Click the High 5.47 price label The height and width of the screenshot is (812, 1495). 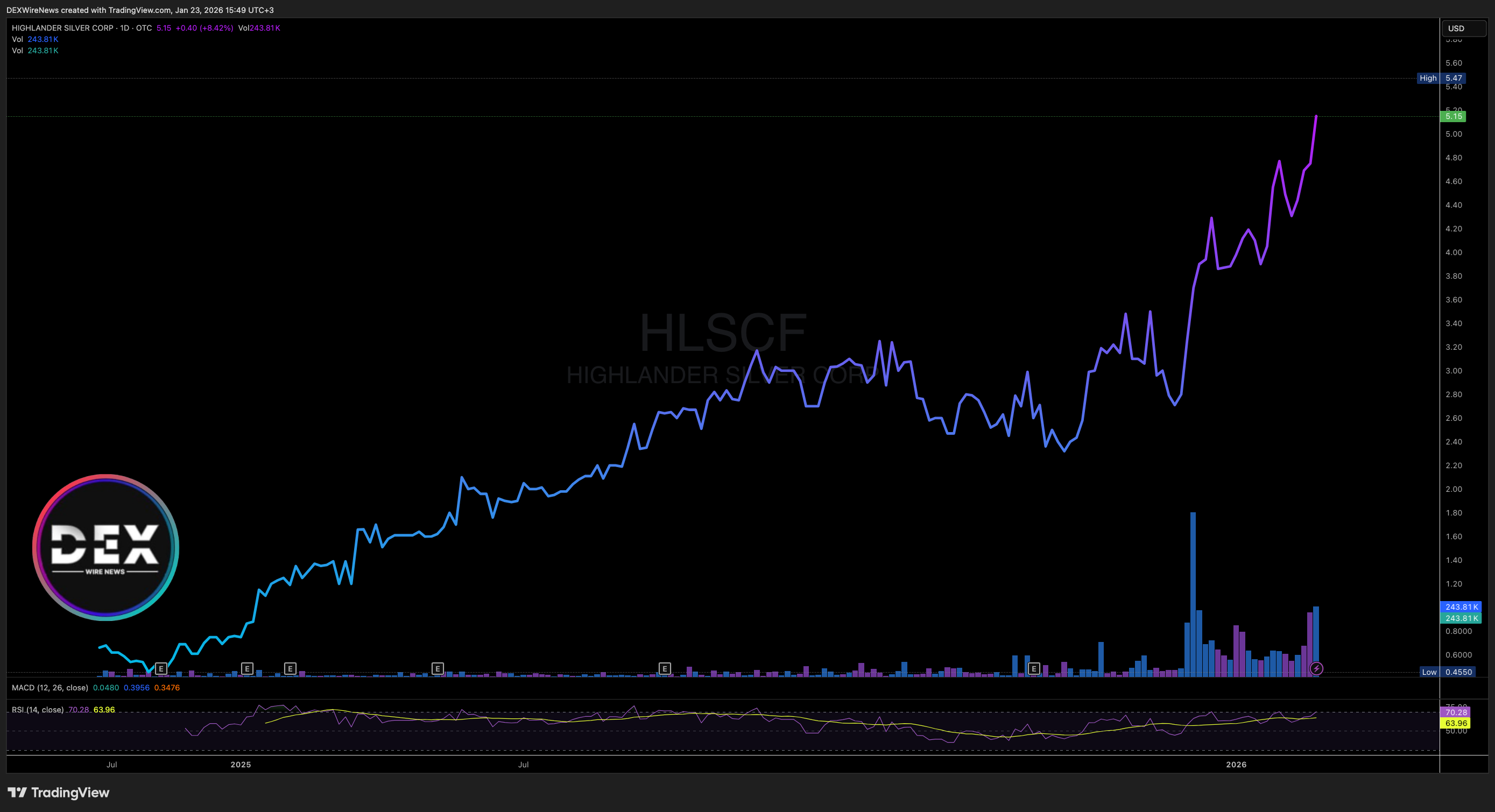1441,79
